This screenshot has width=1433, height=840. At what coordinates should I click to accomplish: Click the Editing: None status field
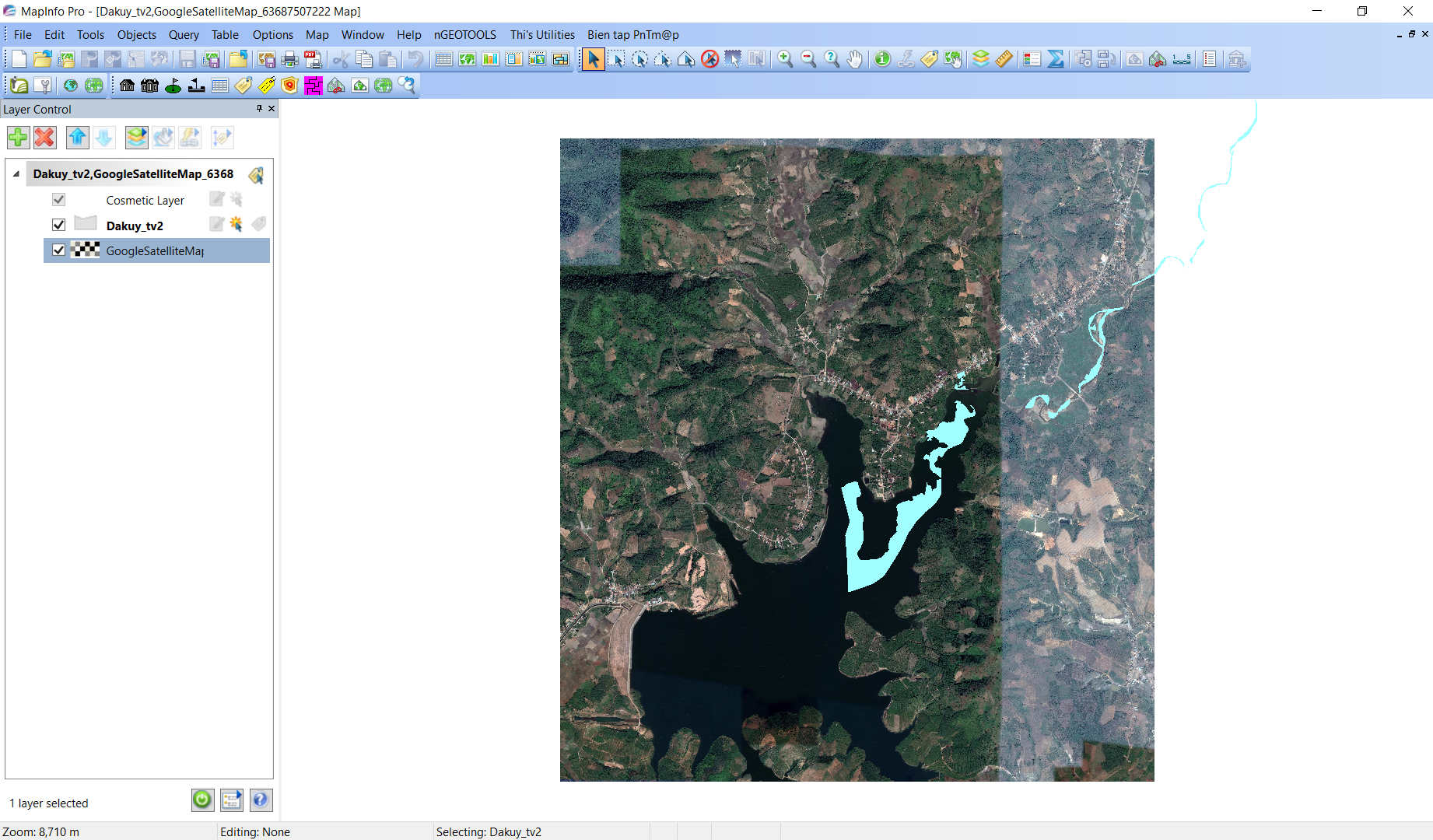pyautogui.click(x=324, y=831)
